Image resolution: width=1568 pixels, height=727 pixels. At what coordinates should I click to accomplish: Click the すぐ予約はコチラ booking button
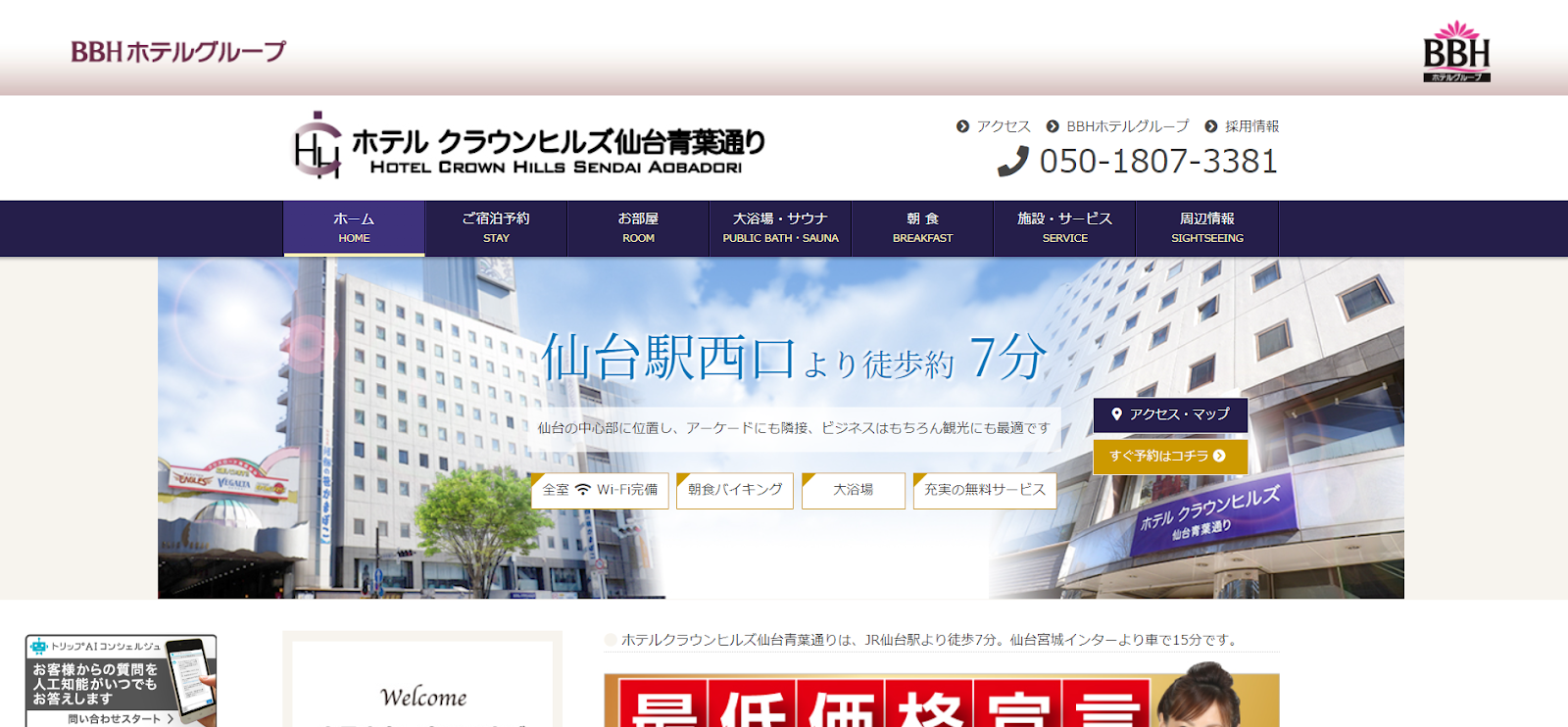point(1170,457)
